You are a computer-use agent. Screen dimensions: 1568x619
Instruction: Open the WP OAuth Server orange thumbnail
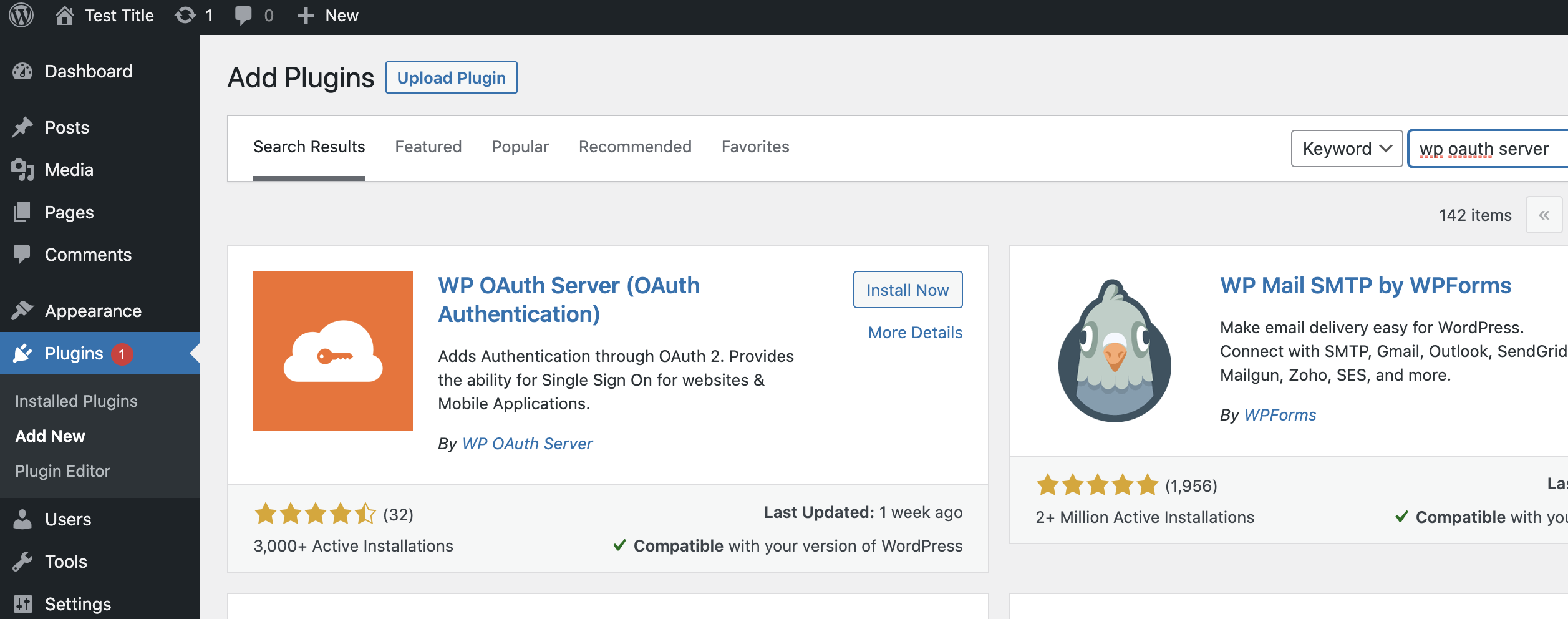(x=333, y=351)
